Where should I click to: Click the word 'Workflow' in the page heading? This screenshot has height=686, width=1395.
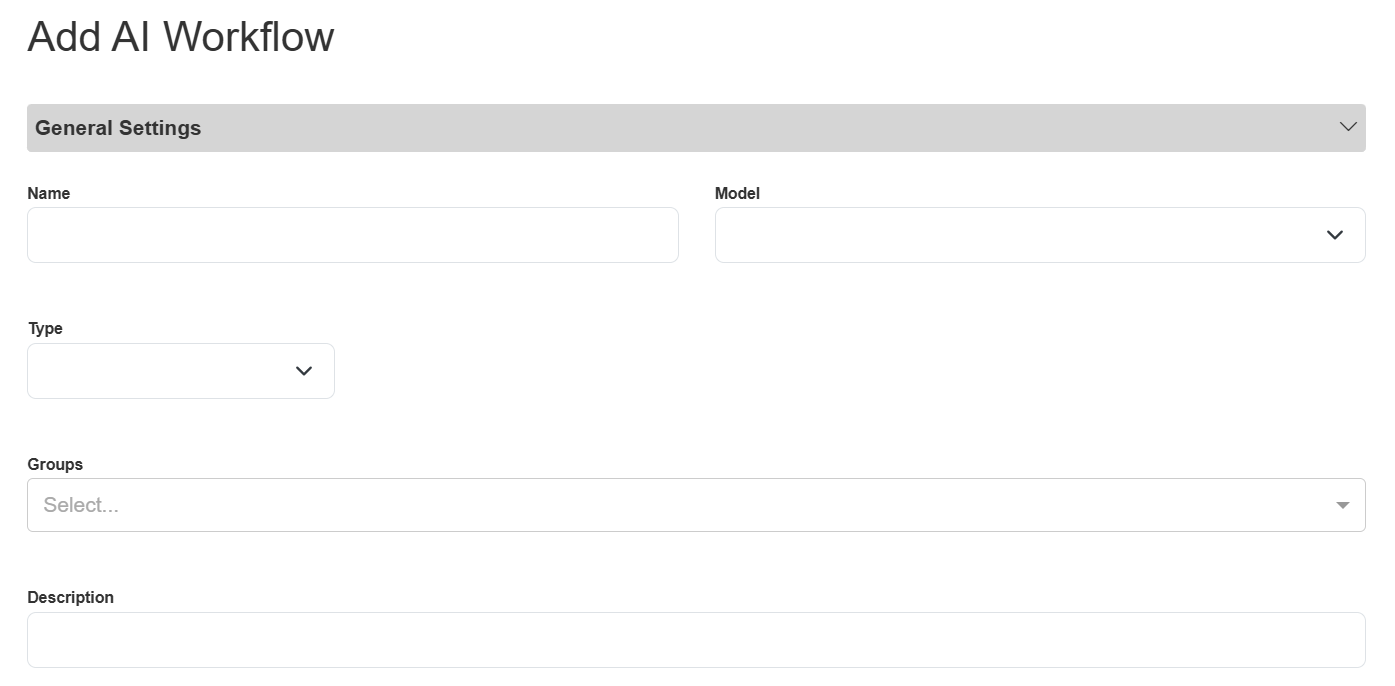coord(248,37)
